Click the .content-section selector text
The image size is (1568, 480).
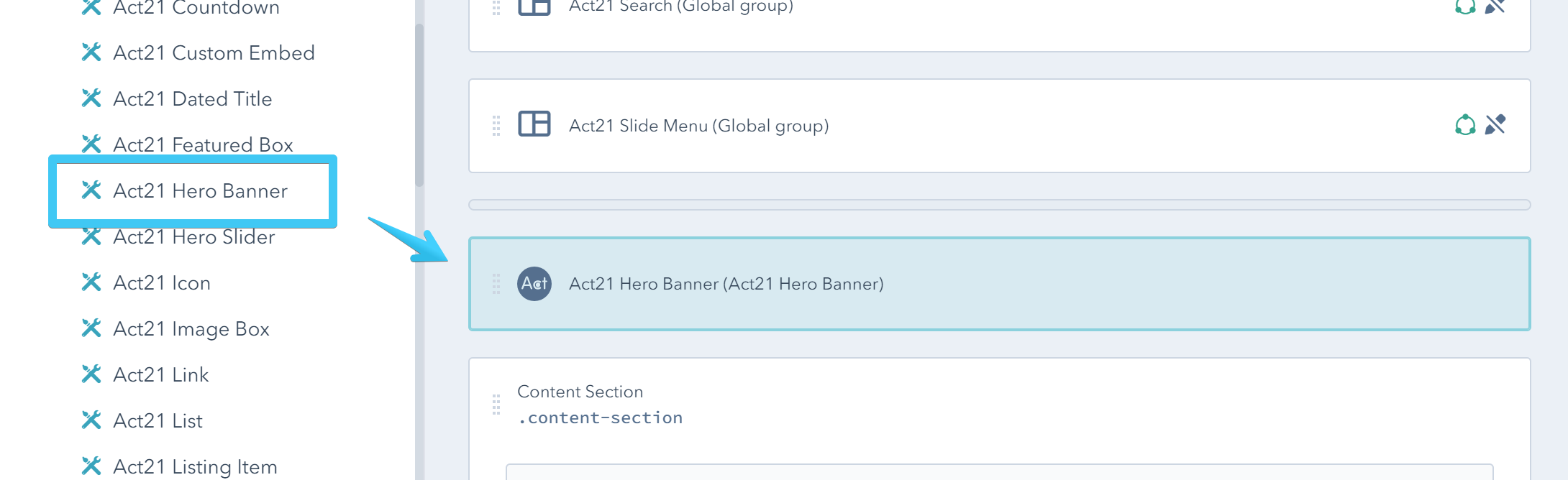click(x=601, y=417)
